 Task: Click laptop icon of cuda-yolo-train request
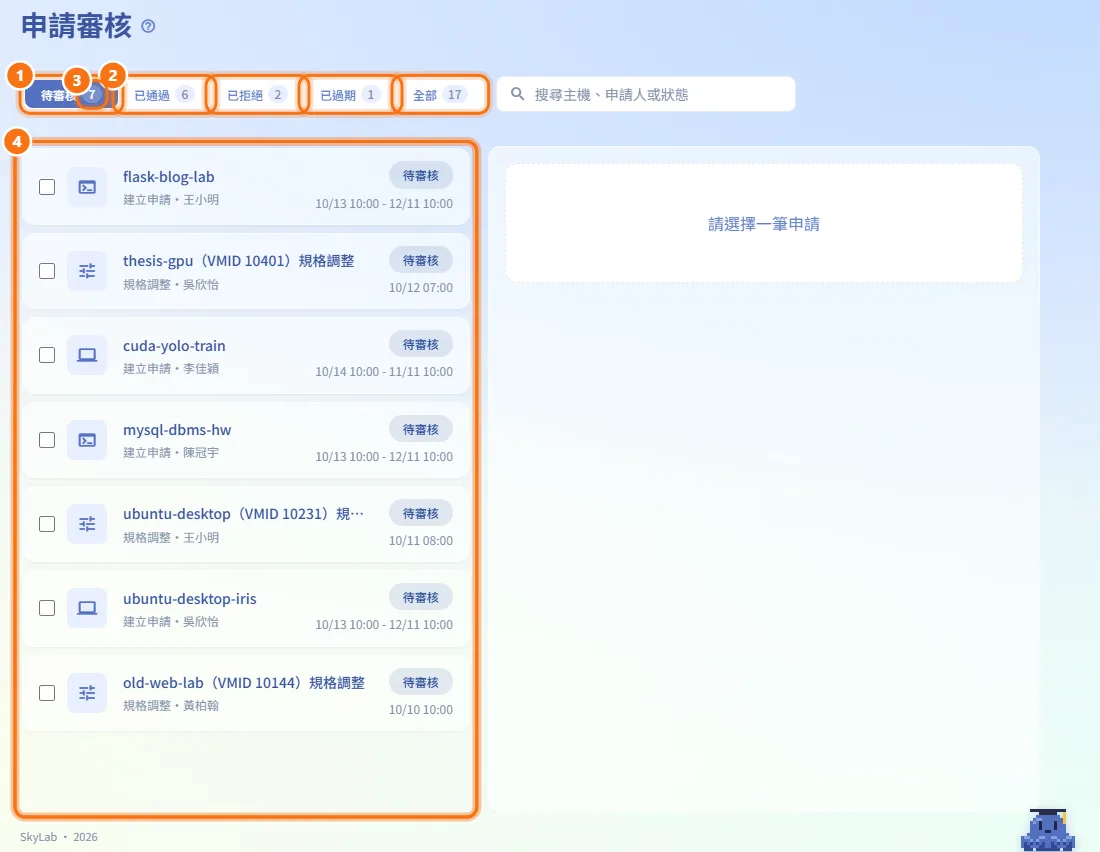(x=87, y=355)
